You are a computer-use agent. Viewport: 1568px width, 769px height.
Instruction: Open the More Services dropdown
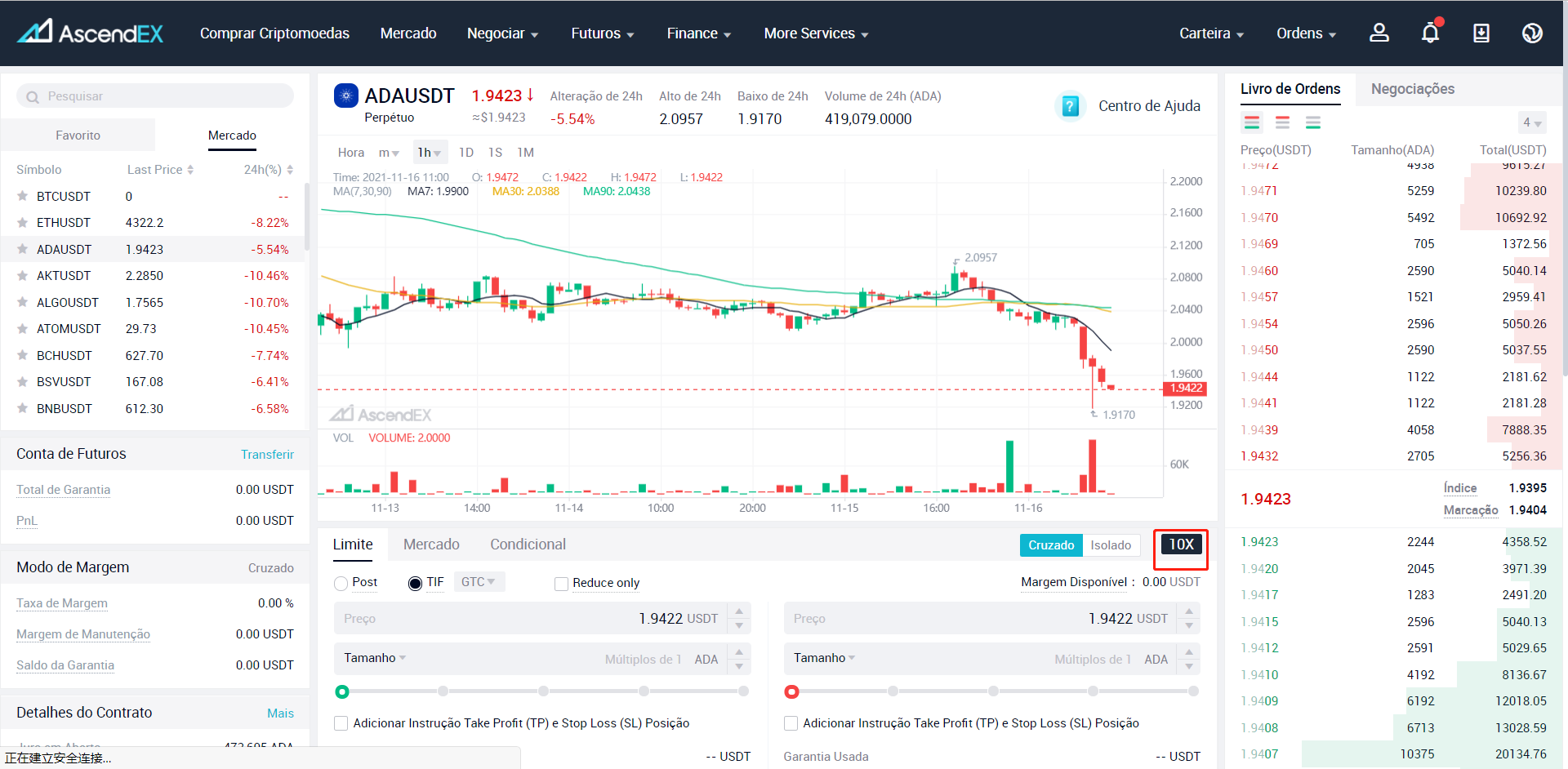[816, 33]
